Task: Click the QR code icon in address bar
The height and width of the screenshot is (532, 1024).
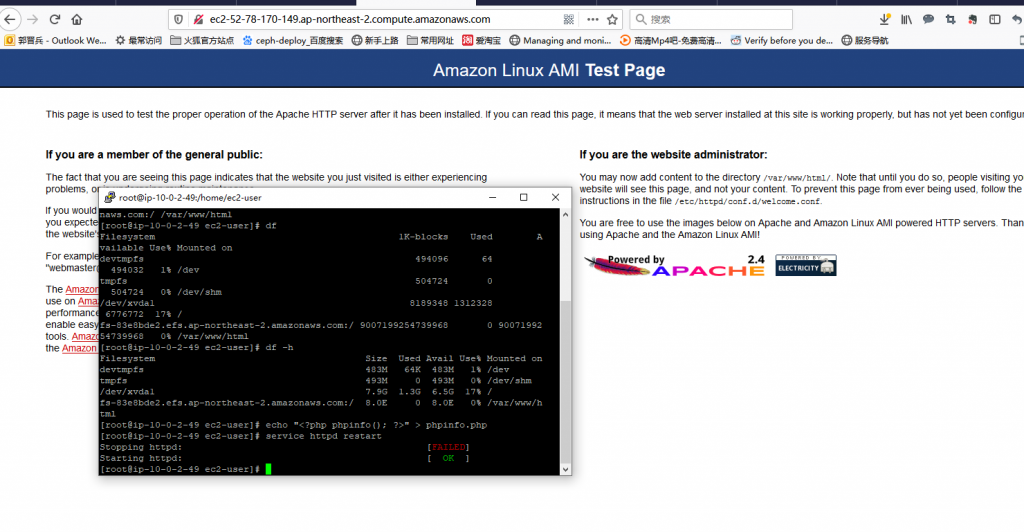Action: [x=569, y=20]
